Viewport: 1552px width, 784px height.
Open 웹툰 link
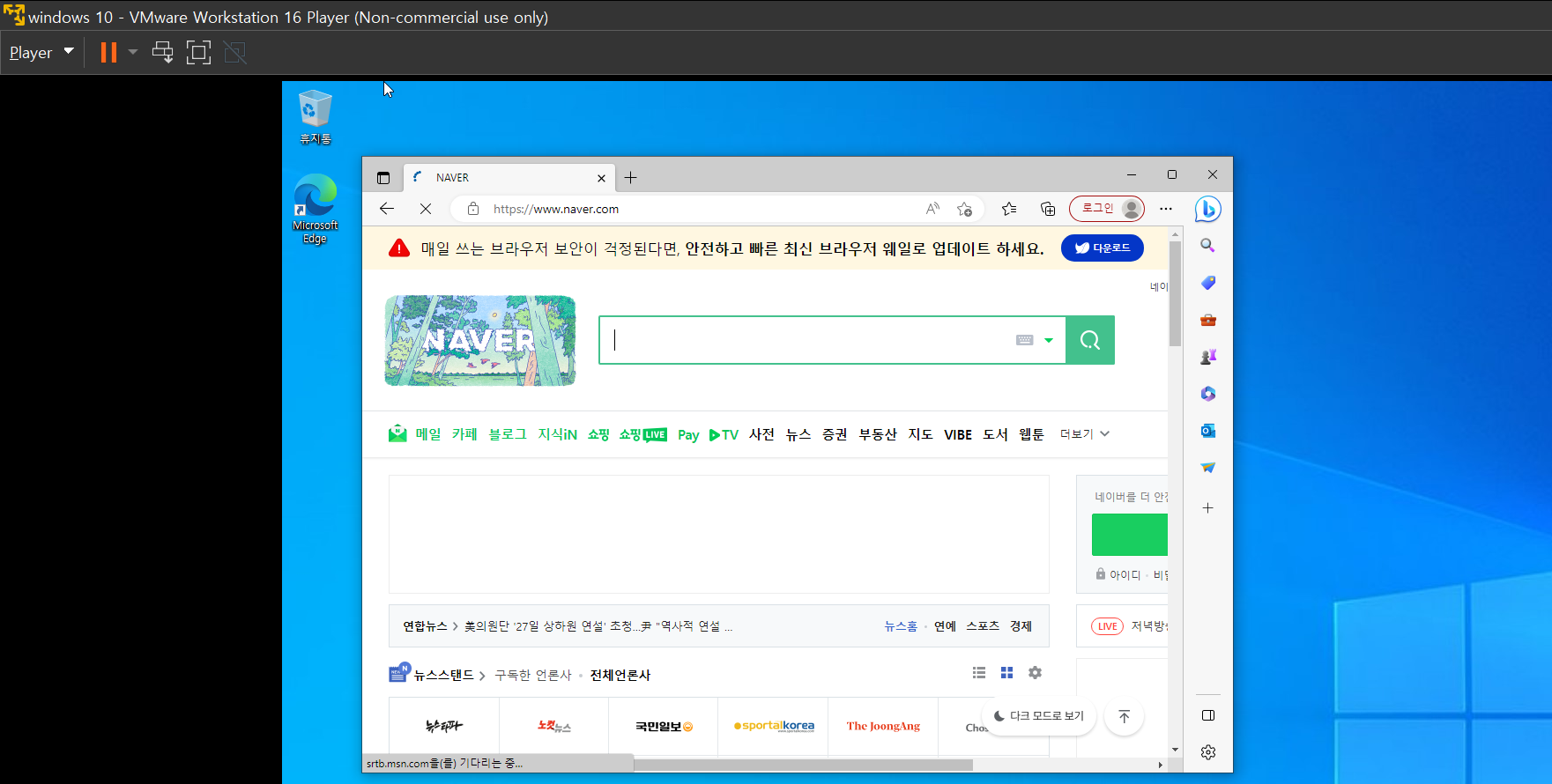pyautogui.click(x=1031, y=434)
